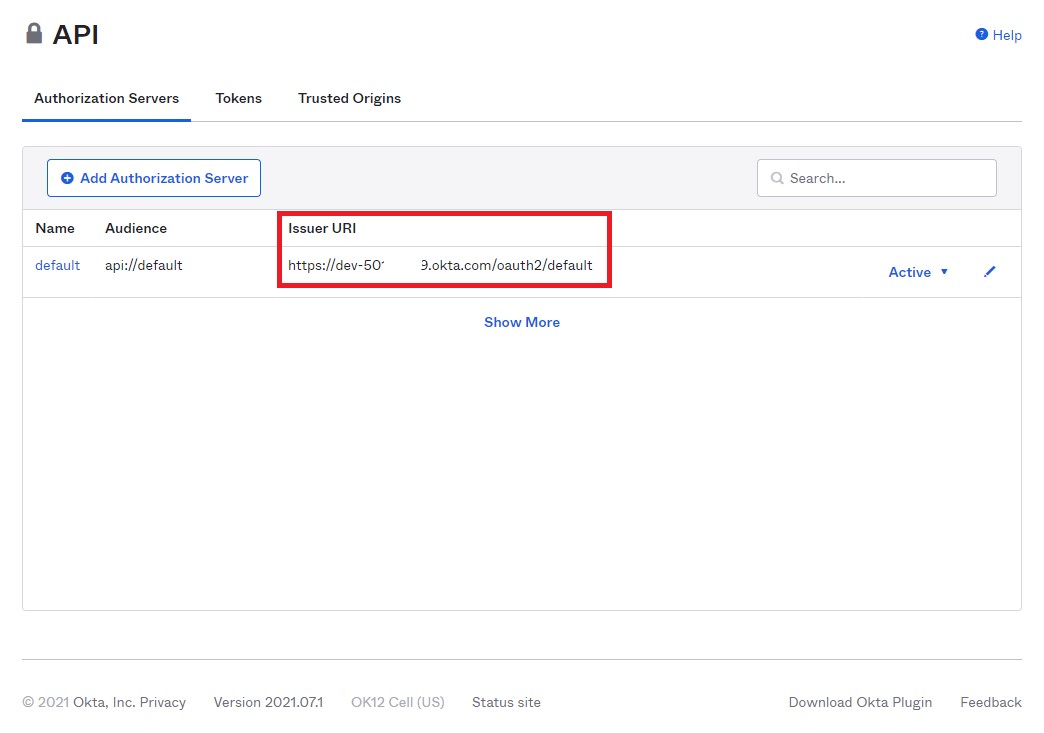Open the Trusted Origins tab
1044x733 pixels.
(x=349, y=98)
